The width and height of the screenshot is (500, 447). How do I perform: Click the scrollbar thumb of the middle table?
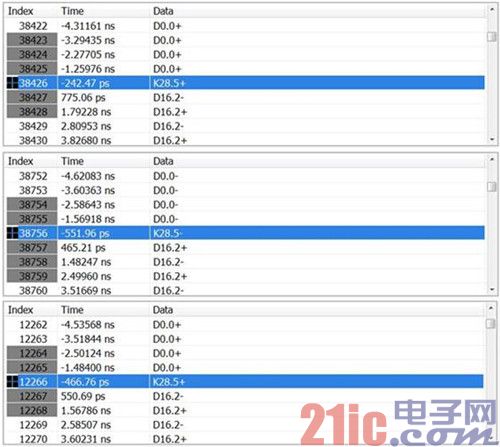492,186
